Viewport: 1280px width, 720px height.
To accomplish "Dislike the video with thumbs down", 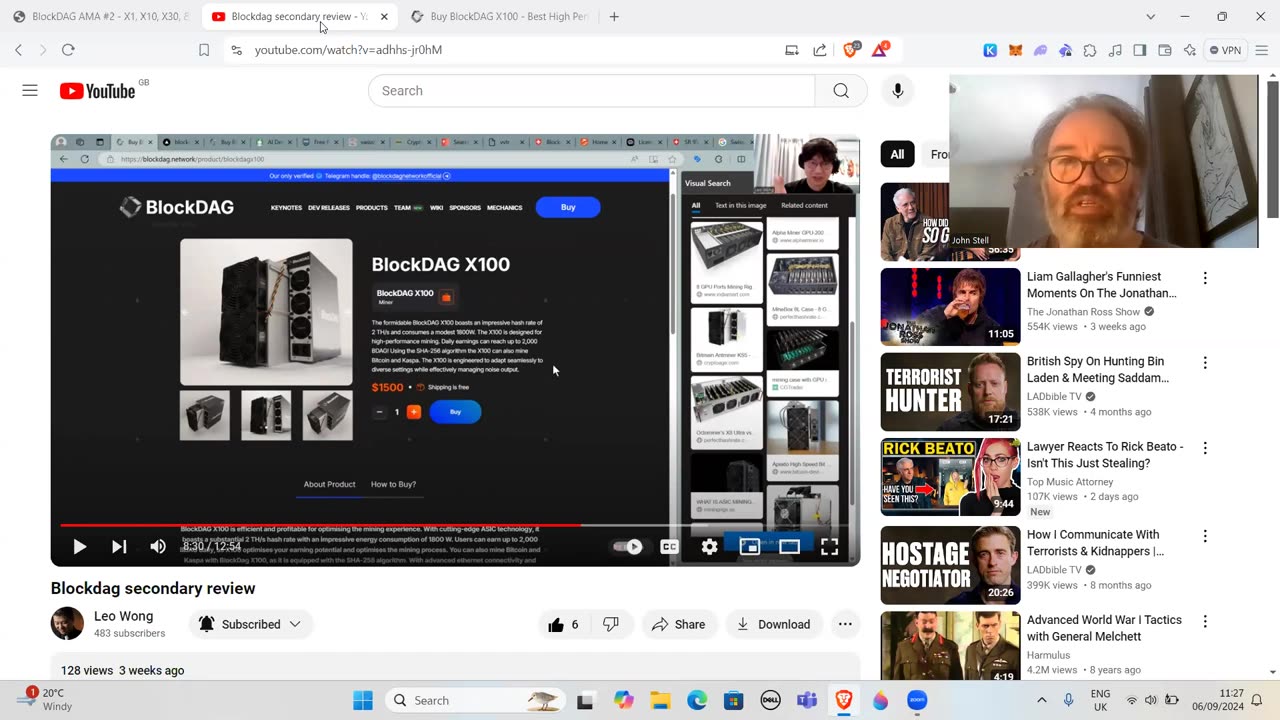I will tap(611, 624).
